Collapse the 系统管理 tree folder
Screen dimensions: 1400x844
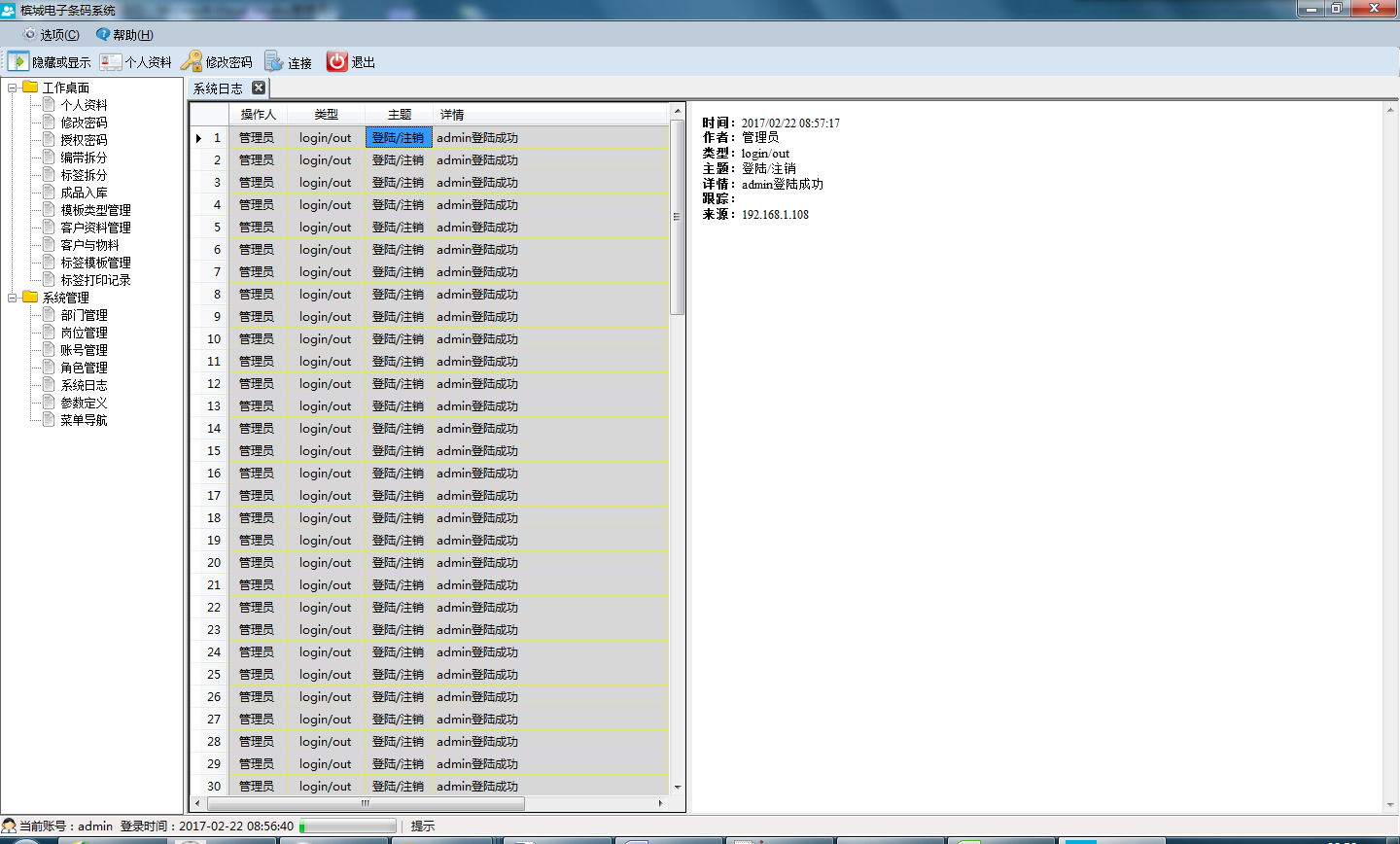[x=13, y=298]
